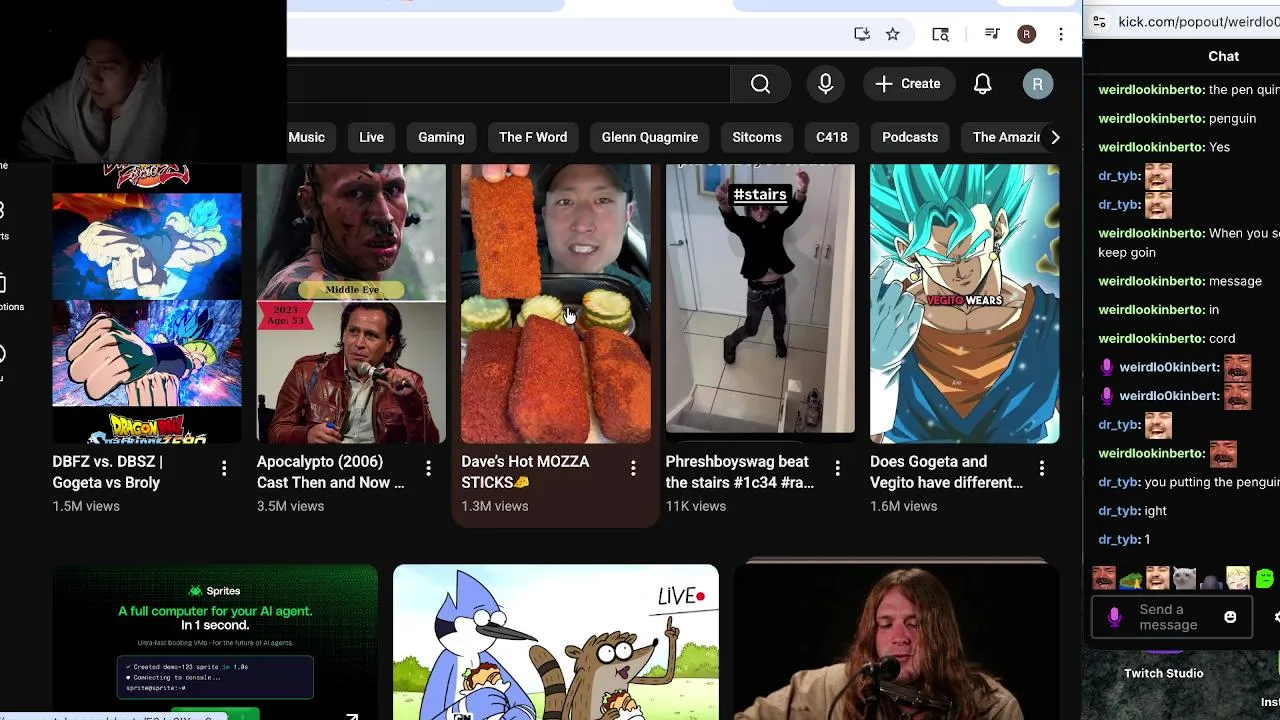Open options for Dave's Hot MOZZA STICKS
Image resolution: width=1280 pixels, height=720 pixels.
tap(633, 468)
